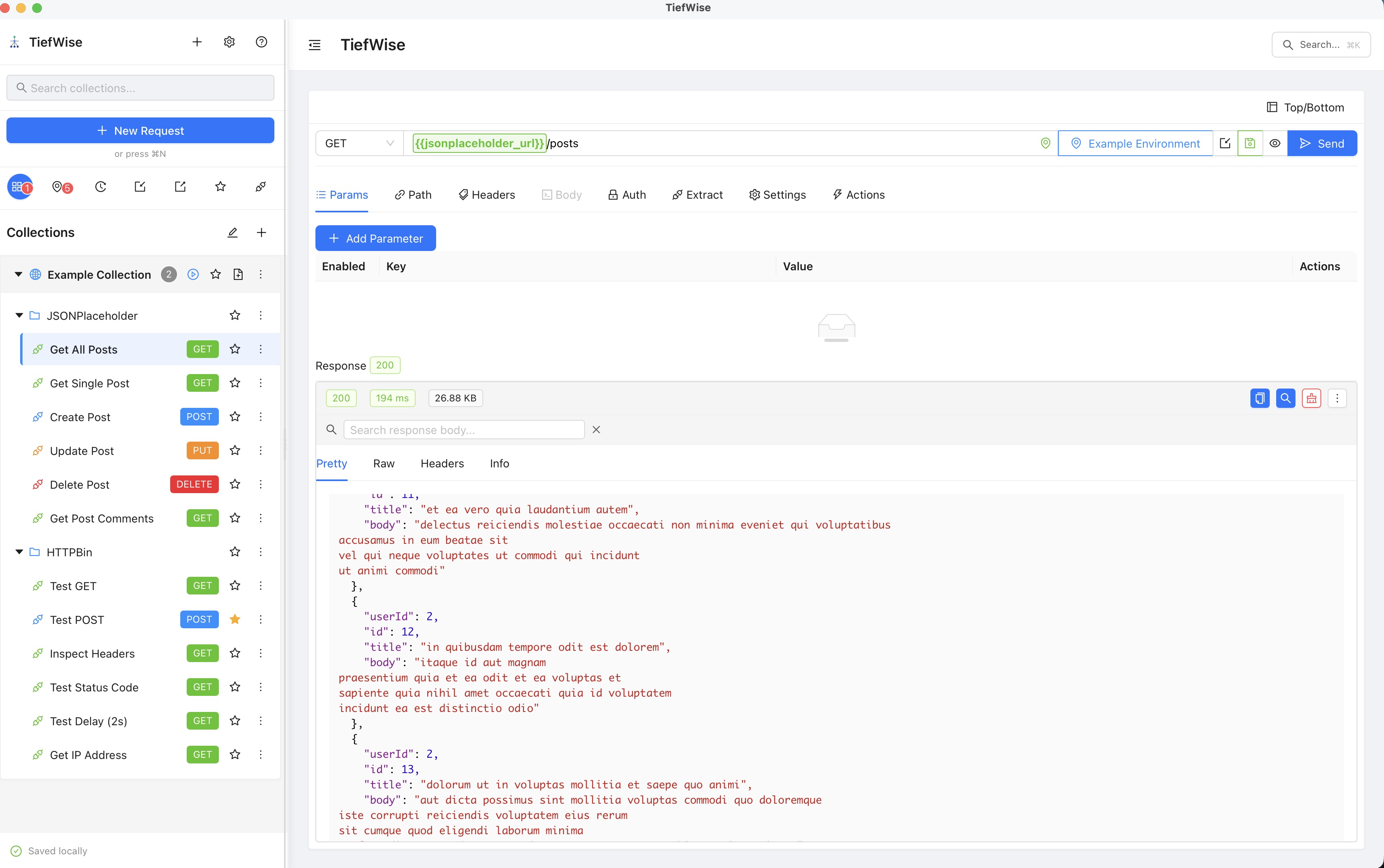Click the New Request button
This screenshot has width=1384, height=868.
[x=140, y=130]
